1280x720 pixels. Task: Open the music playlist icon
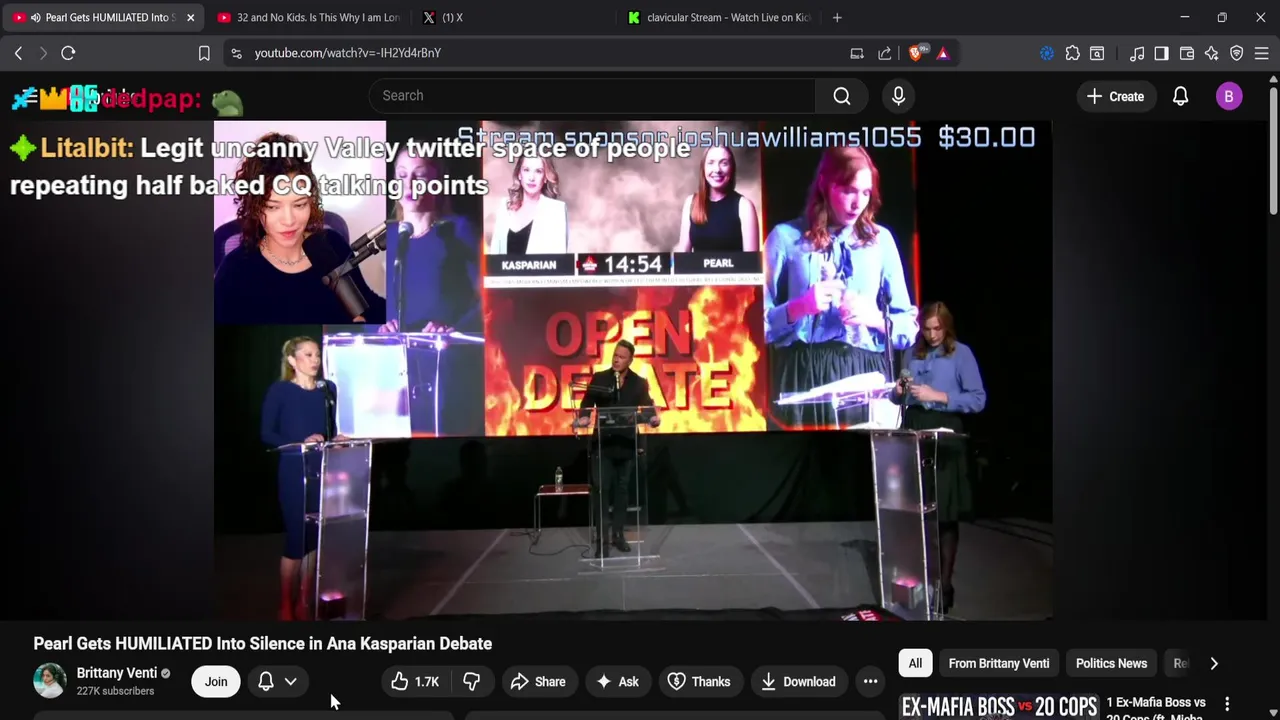tap(1137, 53)
